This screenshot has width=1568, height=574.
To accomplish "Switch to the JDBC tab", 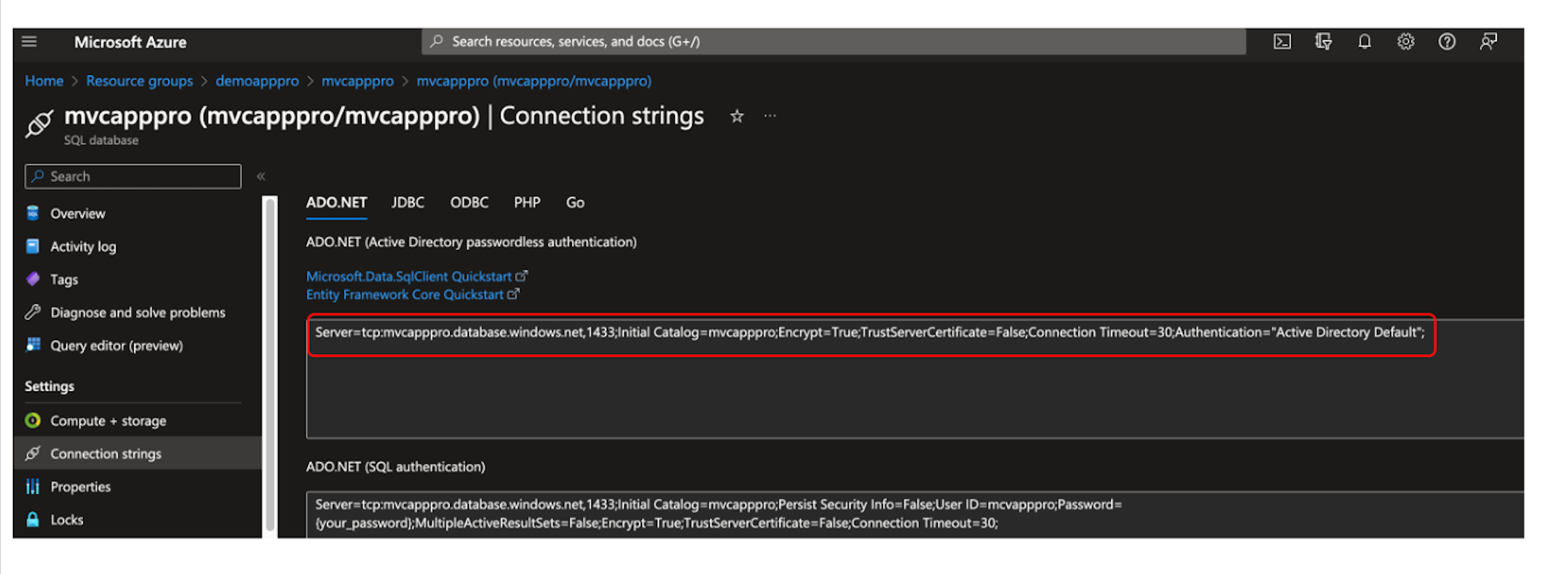I will [x=407, y=202].
